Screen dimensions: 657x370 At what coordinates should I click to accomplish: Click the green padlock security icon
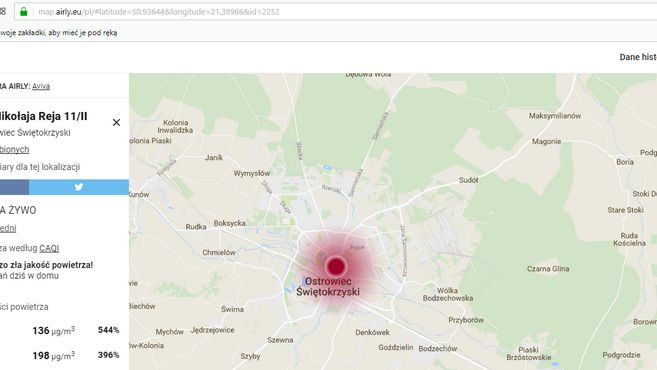tap(24, 12)
